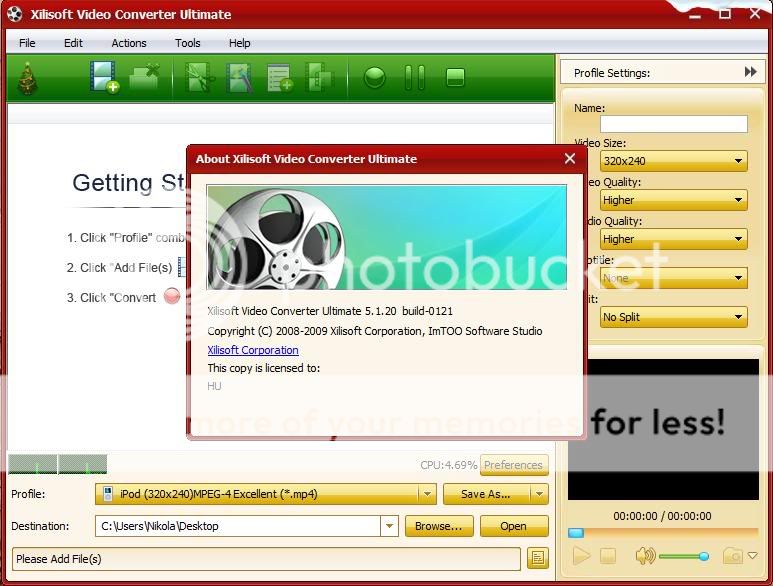Image resolution: width=773 pixels, height=586 pixels.
Task: Open the Profile combo box dropdown arrow
Action: pyautogui.click(x=427, y=494)
